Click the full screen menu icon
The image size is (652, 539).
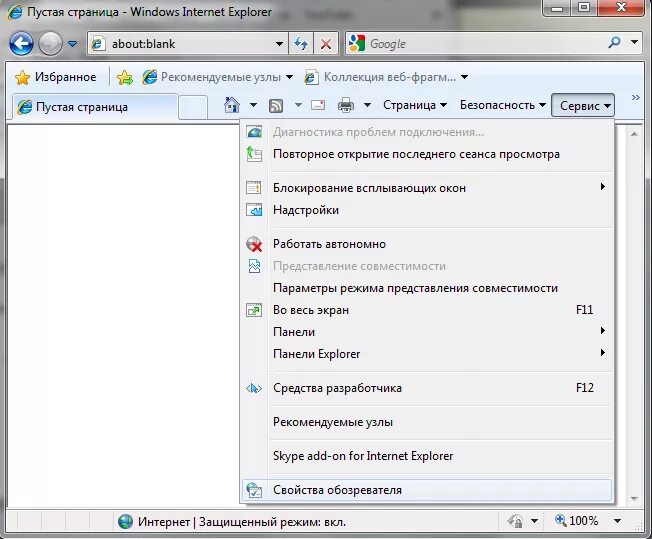pyautogui.click(x=254, y=310)
